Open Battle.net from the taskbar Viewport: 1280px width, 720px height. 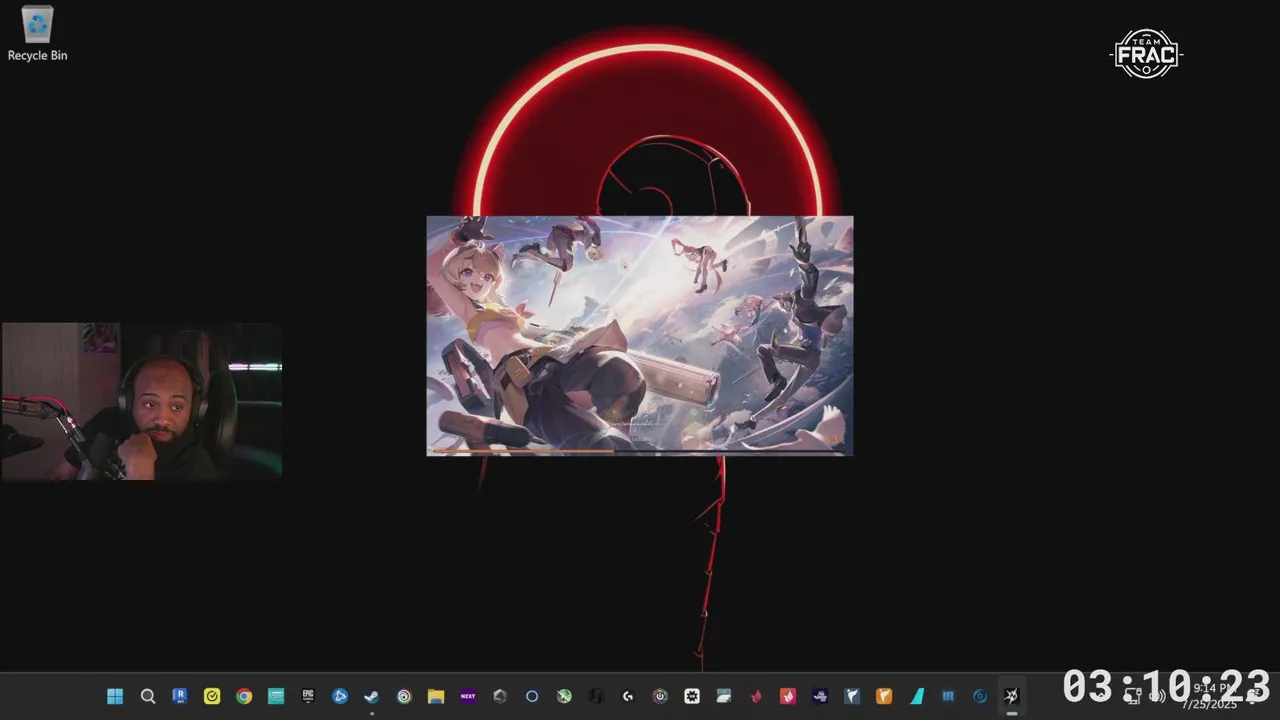point(340,696)
